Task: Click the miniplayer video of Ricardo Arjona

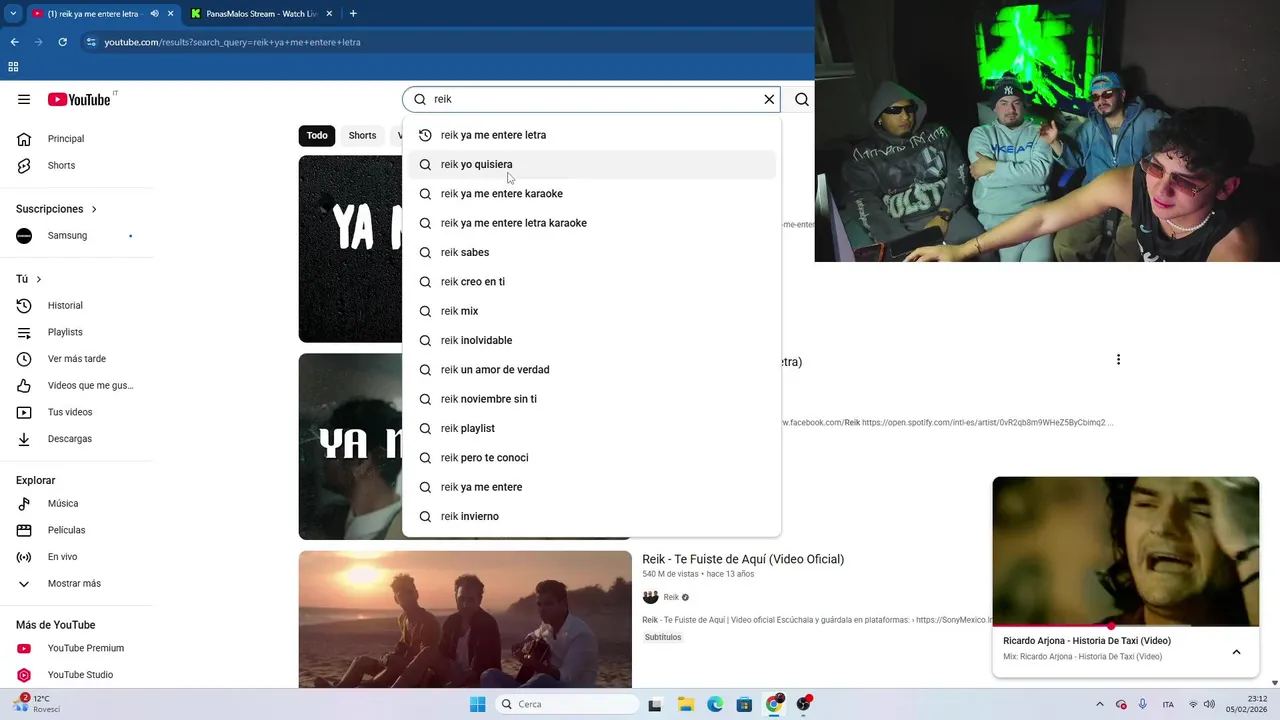Action: 1126,552
